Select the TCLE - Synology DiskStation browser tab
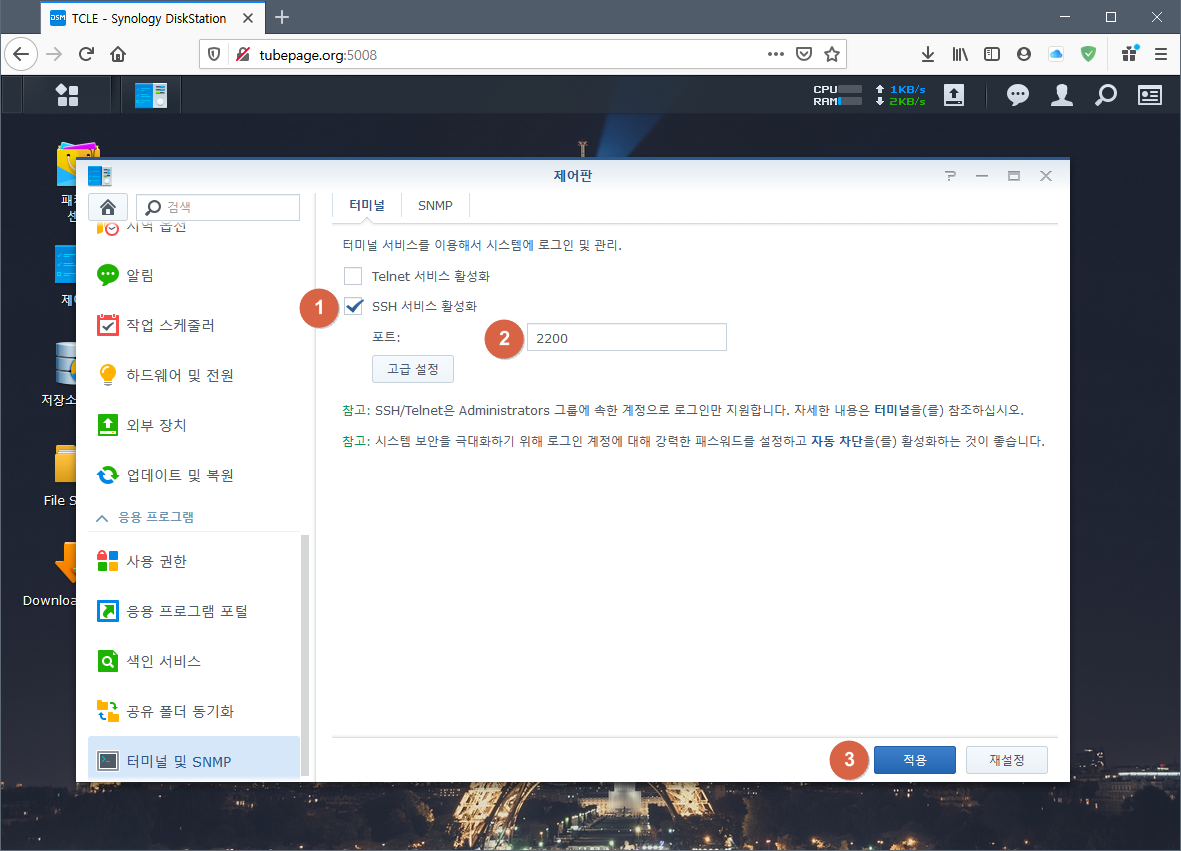Viewport: 1181px width, 851px height. tap(153, 18)
